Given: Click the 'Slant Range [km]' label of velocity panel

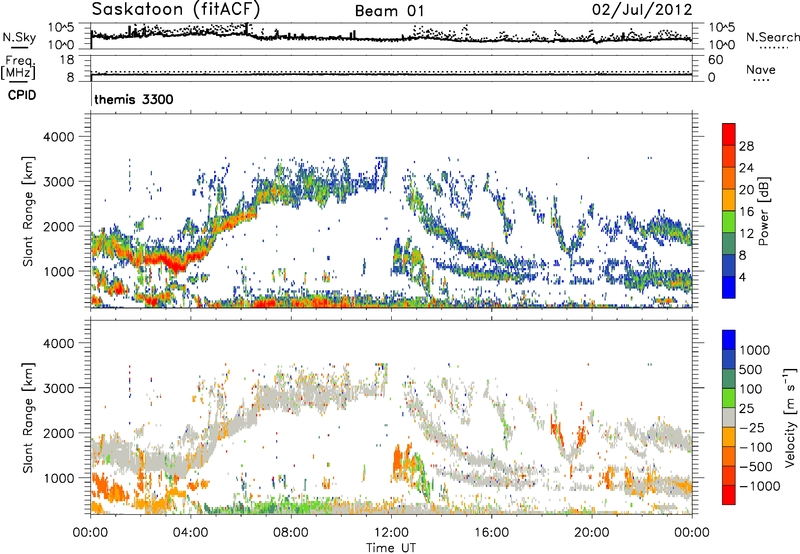Looking at the screenshot, I should tap(28, 418).
